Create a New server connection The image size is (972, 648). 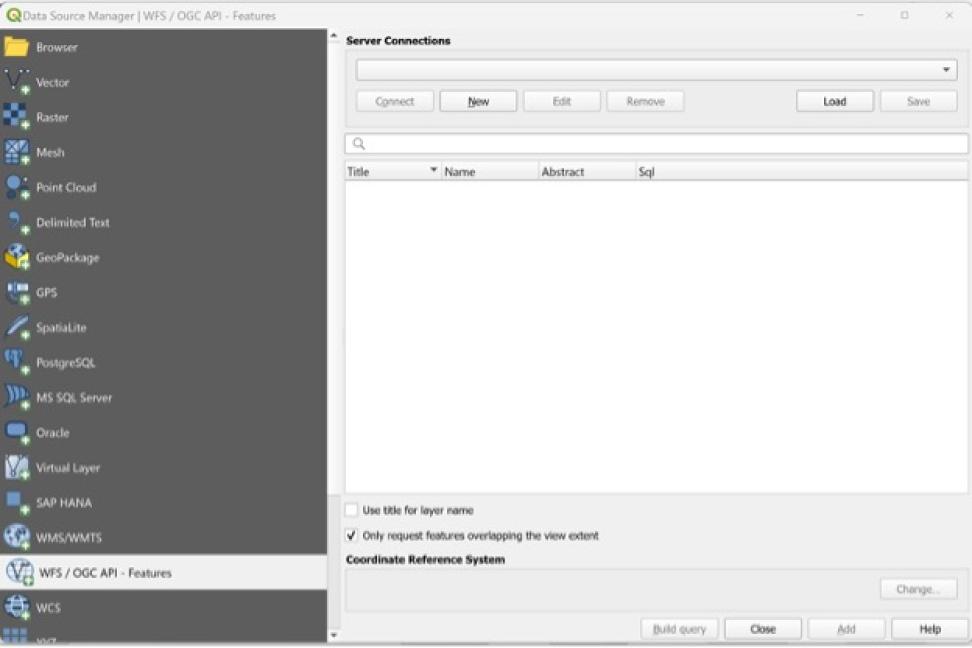coord(479,101)
